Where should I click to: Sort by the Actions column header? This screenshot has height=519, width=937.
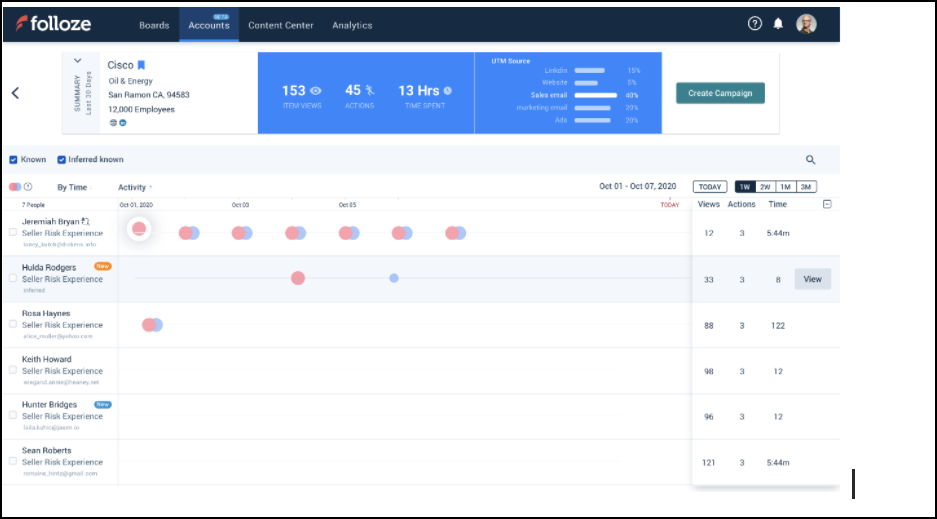pyautogui.click(x=742, y=204)
